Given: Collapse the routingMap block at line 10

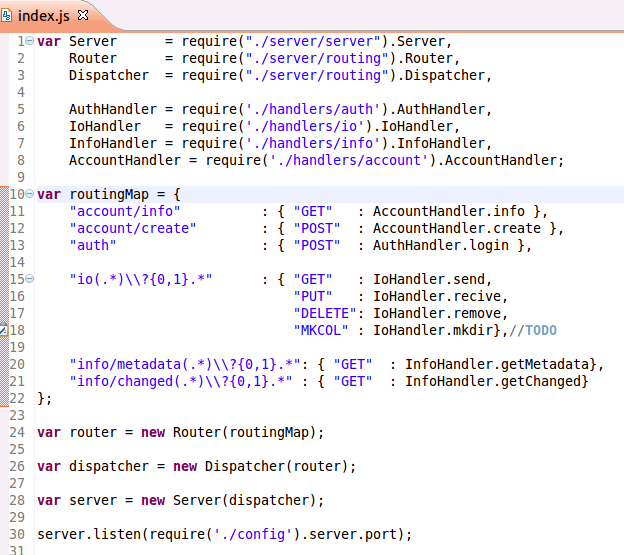Looking at the screenshot, I should [32, 194].
